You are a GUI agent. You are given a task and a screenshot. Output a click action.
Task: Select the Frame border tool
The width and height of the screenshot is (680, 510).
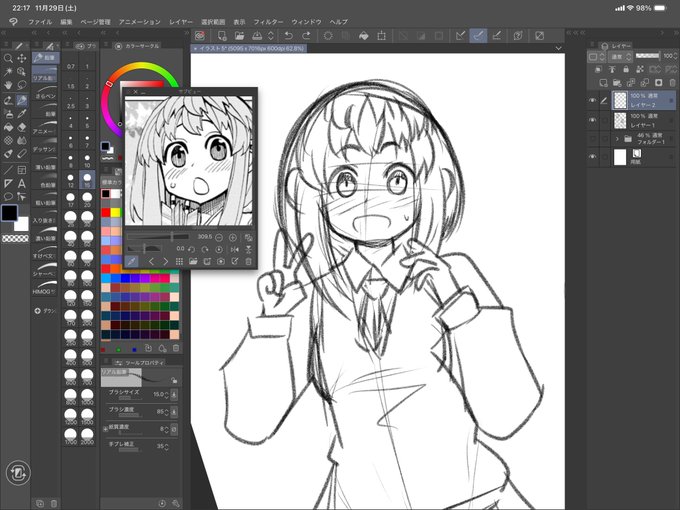pos(21,170)
